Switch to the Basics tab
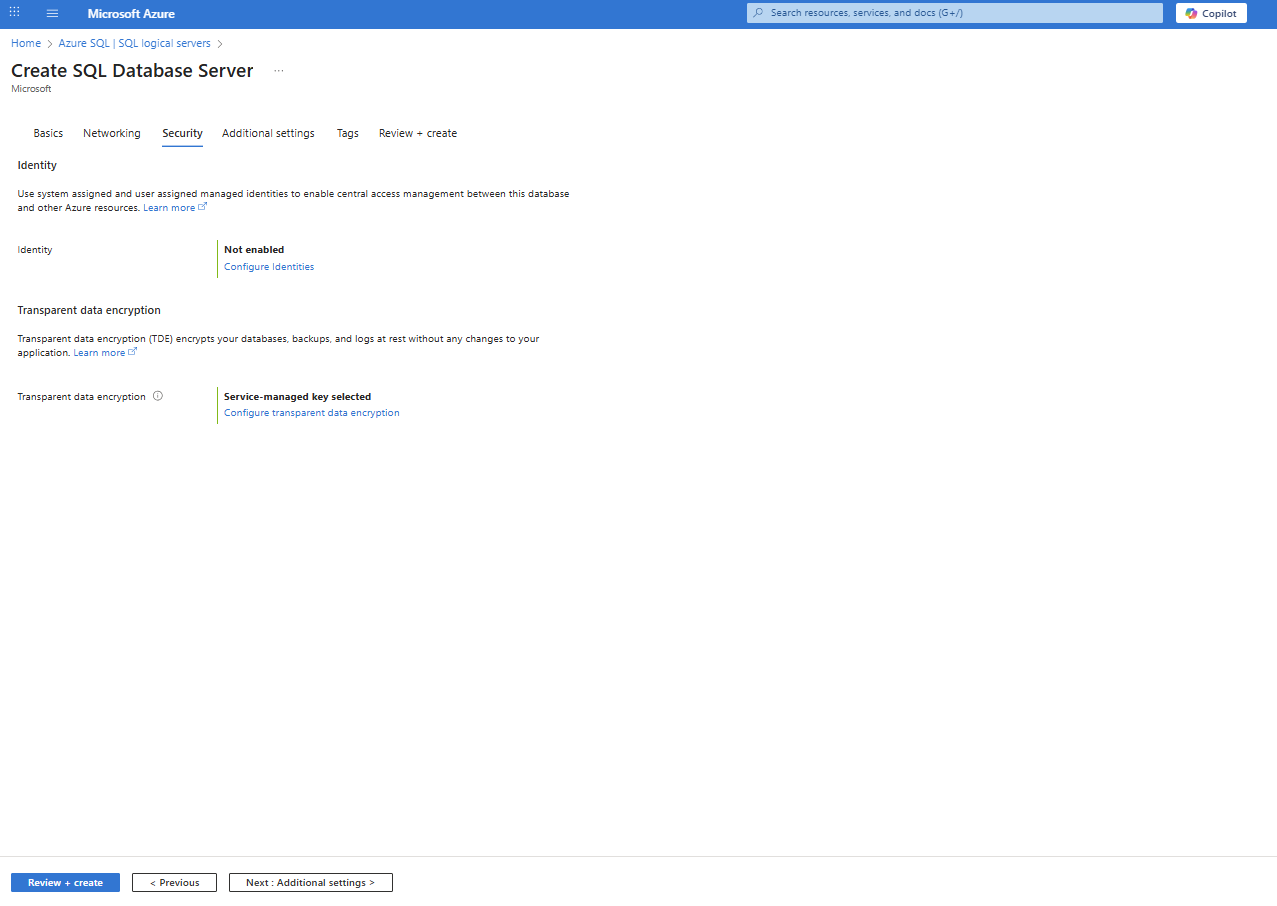The height and width of the screenshot is (906, 1277). click(x=48, y=133)
